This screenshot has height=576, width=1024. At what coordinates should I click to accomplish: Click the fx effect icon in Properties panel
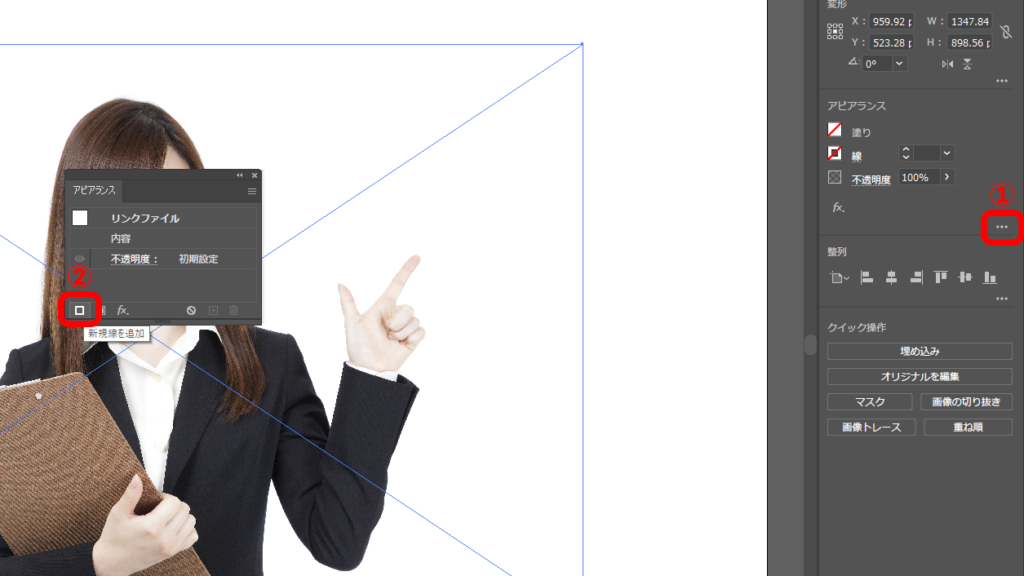coord(838,208)
